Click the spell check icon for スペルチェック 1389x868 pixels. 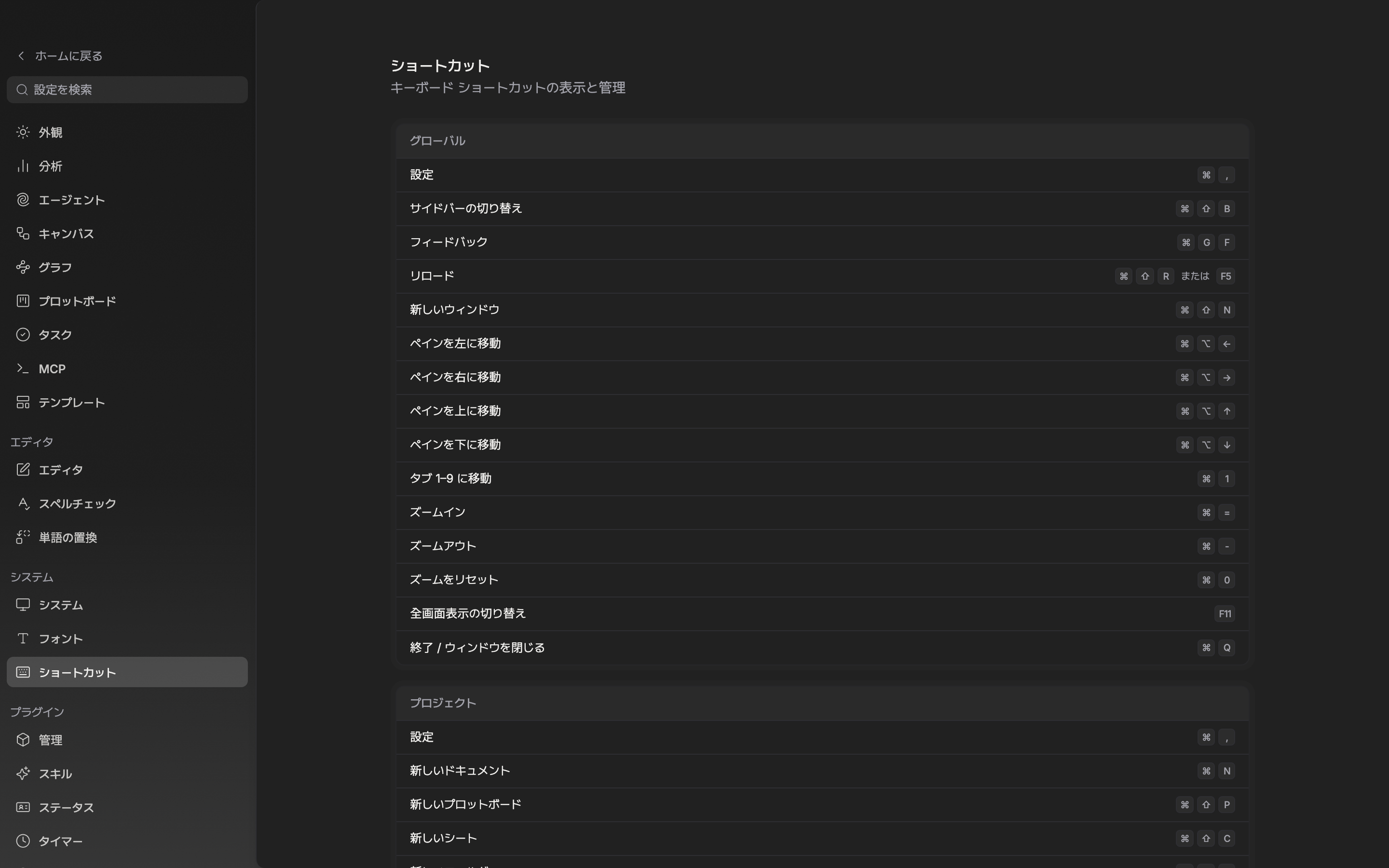(x=23, y=503)
